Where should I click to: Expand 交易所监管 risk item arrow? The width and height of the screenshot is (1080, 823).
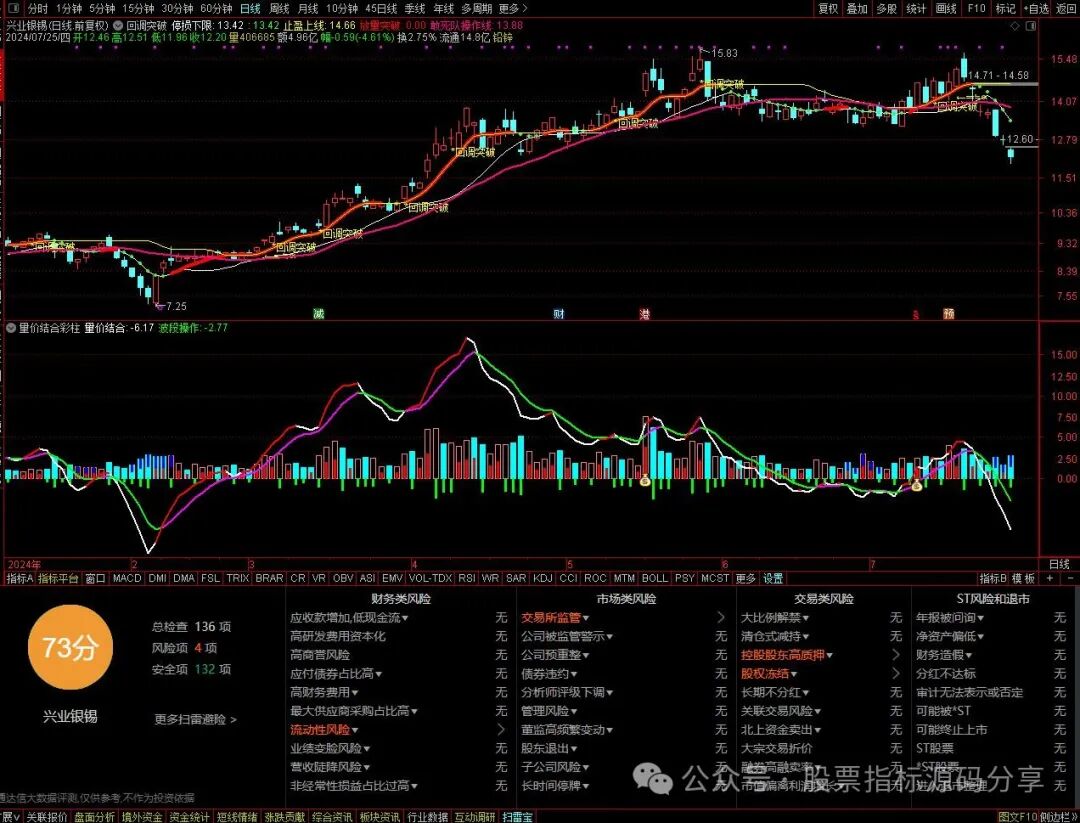721,618
